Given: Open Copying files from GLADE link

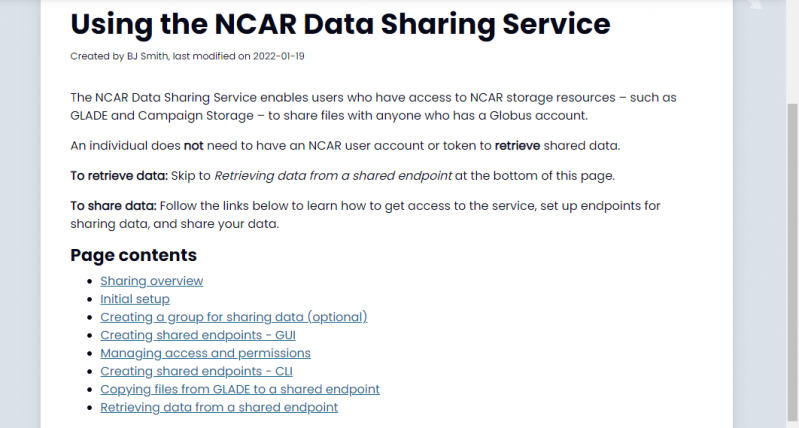Looking at the screenshot, I should click(x=239, y=389).
